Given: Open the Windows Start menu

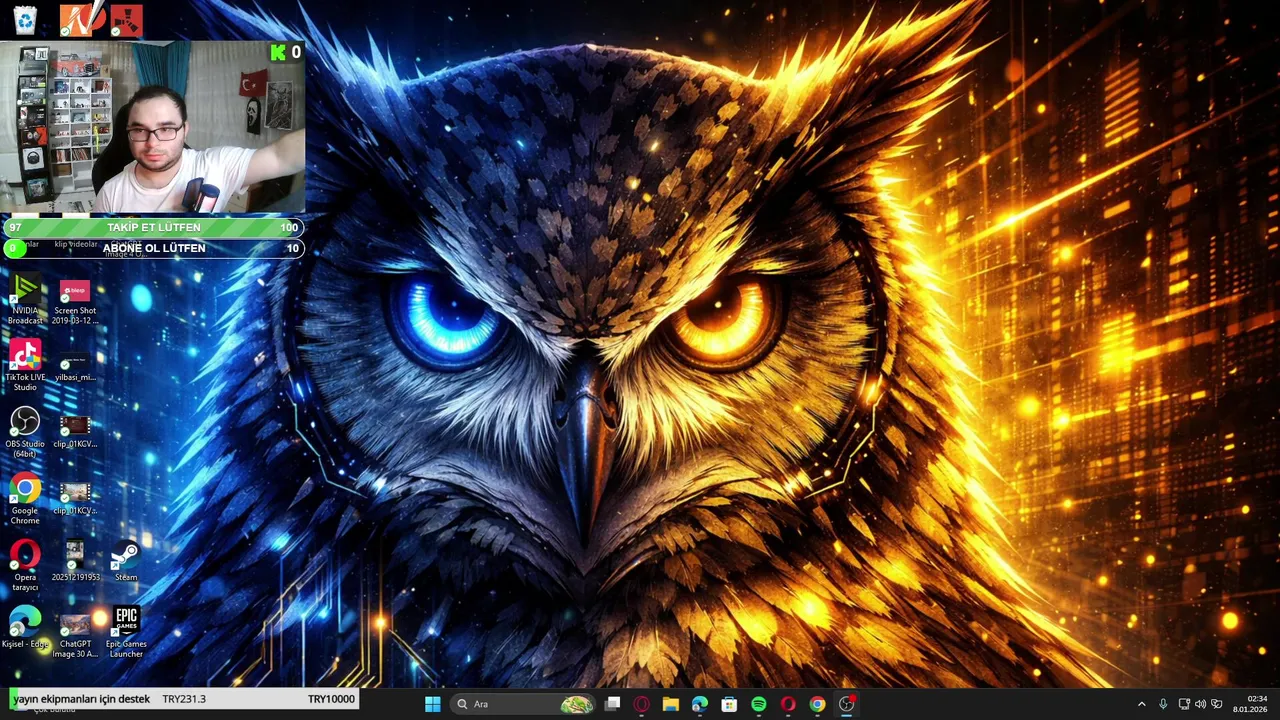Looking at the screenshot, I should click(432, 704).
